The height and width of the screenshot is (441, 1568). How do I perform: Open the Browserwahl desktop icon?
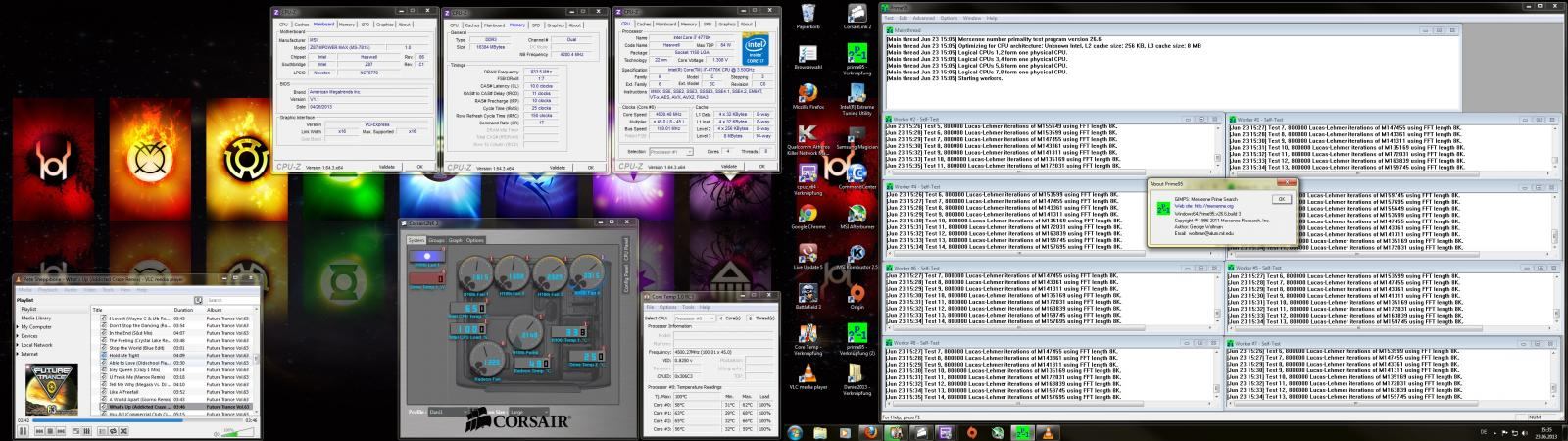tap(808, 56)
